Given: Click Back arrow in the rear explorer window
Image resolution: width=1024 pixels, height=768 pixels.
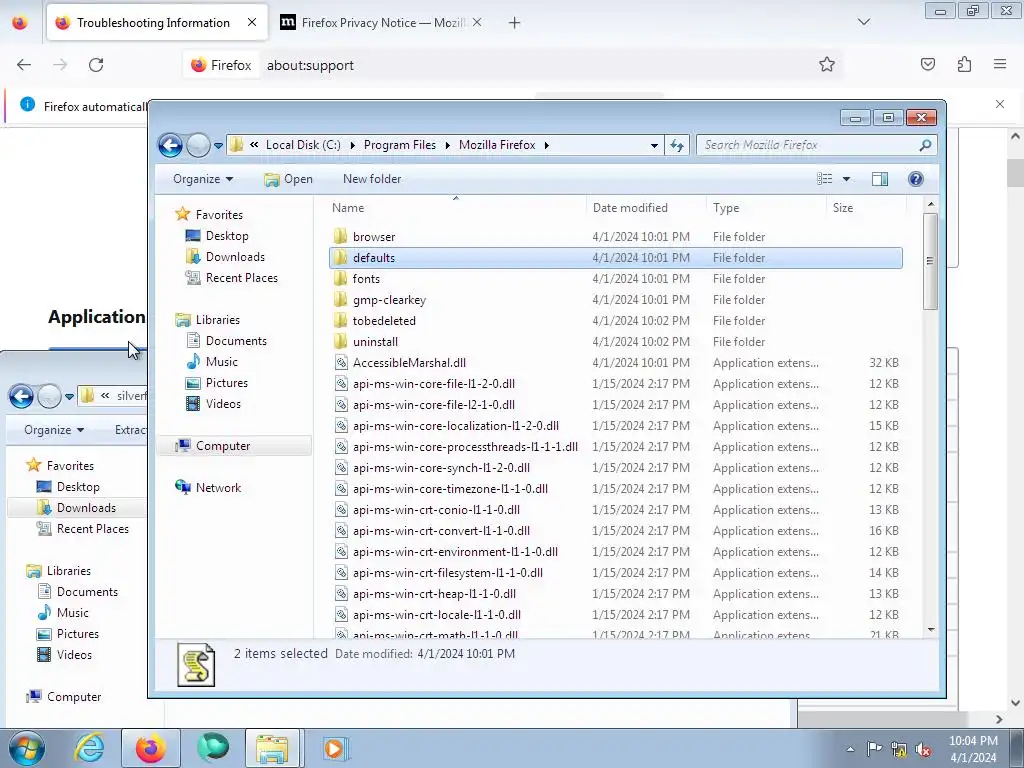Looking at the screenshot, I should click(x=21, y=396).
